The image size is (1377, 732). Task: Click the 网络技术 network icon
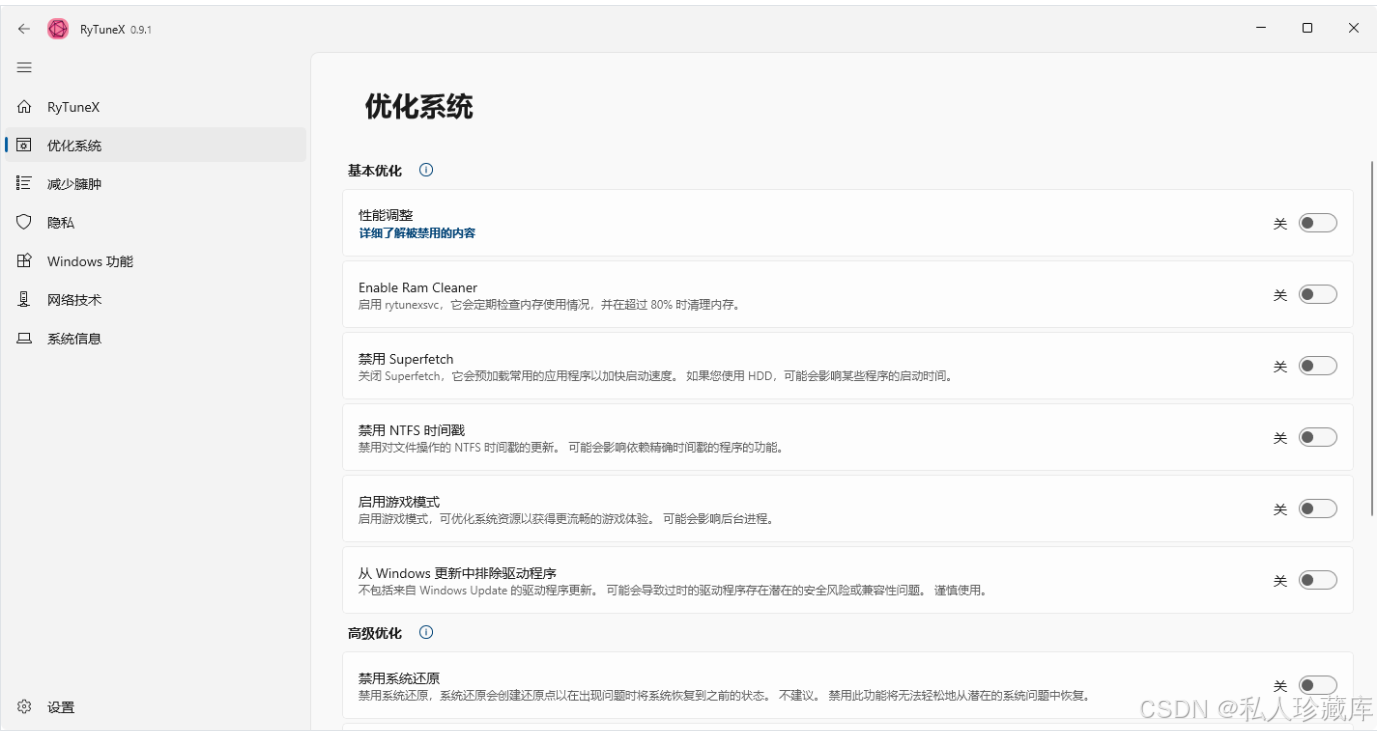click(x=25, y=300)
